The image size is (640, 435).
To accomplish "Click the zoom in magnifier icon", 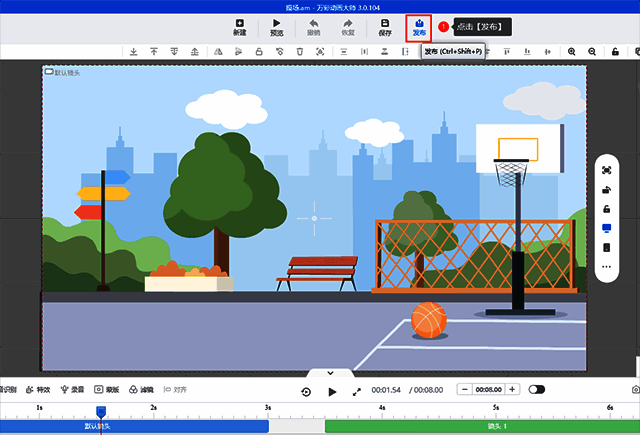I will [x=572, y=51].
